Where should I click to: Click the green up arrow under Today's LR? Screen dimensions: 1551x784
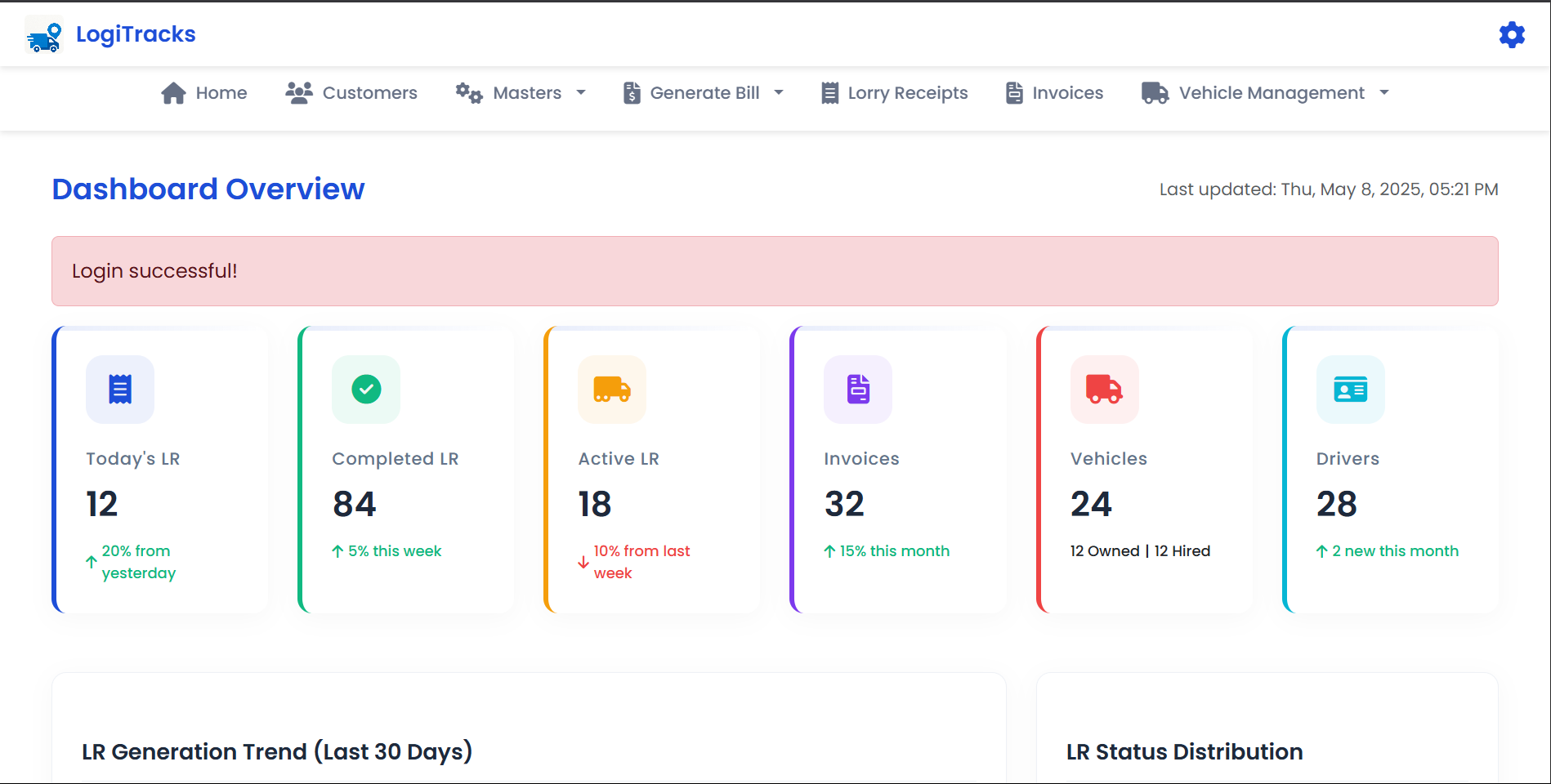tap(92, 562)
